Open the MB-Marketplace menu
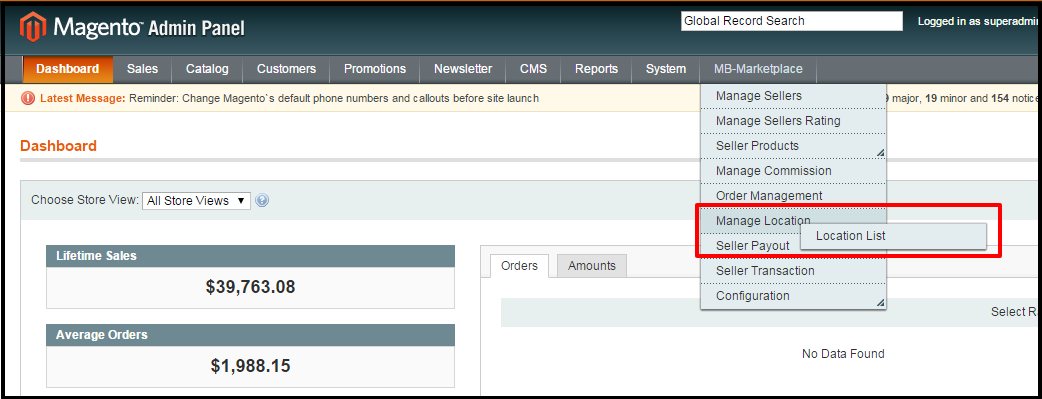The height and width of the screenshot is (399, 1042). [x=758, y=69]
